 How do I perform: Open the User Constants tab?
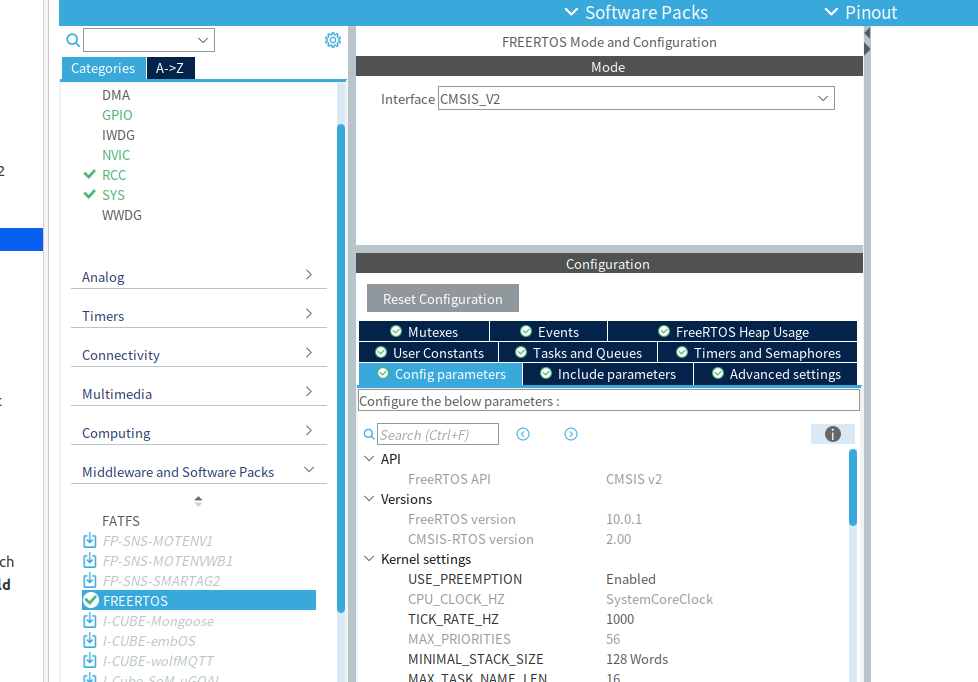click(x=429, y=353)
